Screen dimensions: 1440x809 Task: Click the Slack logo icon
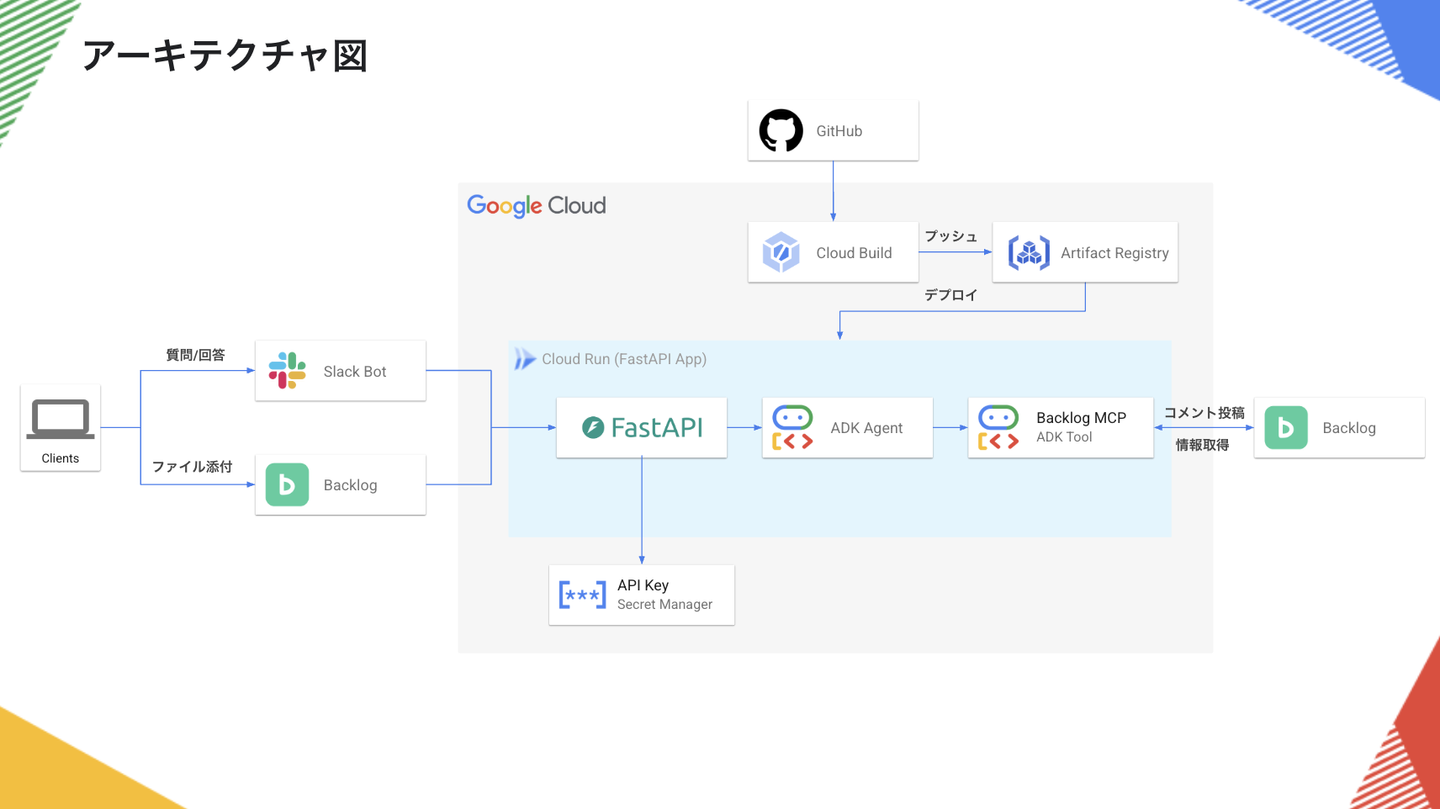coord(287,371)
